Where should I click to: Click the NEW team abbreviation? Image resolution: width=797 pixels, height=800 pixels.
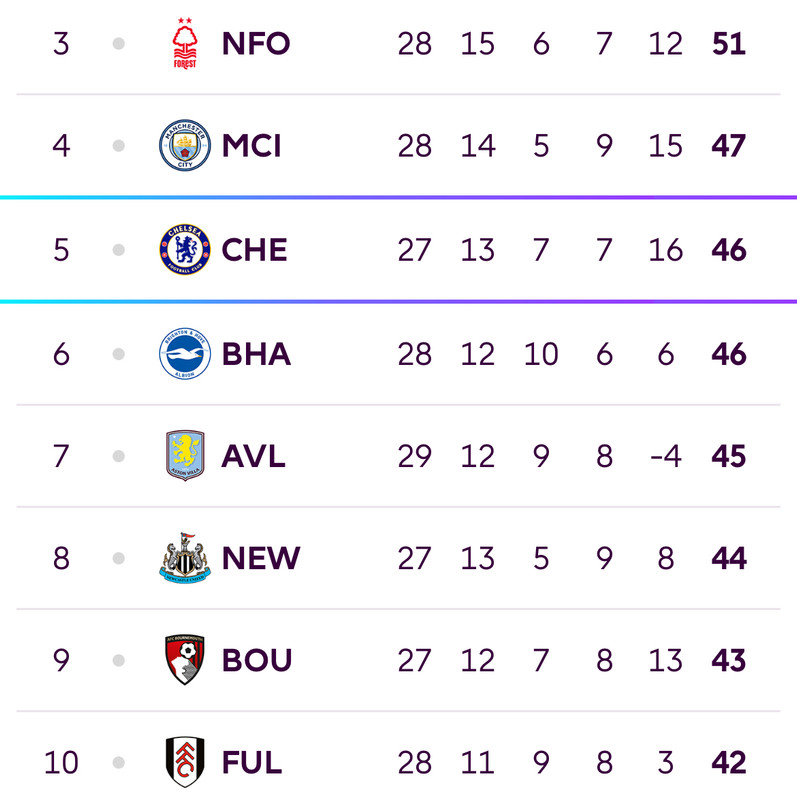click(x=261, y=558)
